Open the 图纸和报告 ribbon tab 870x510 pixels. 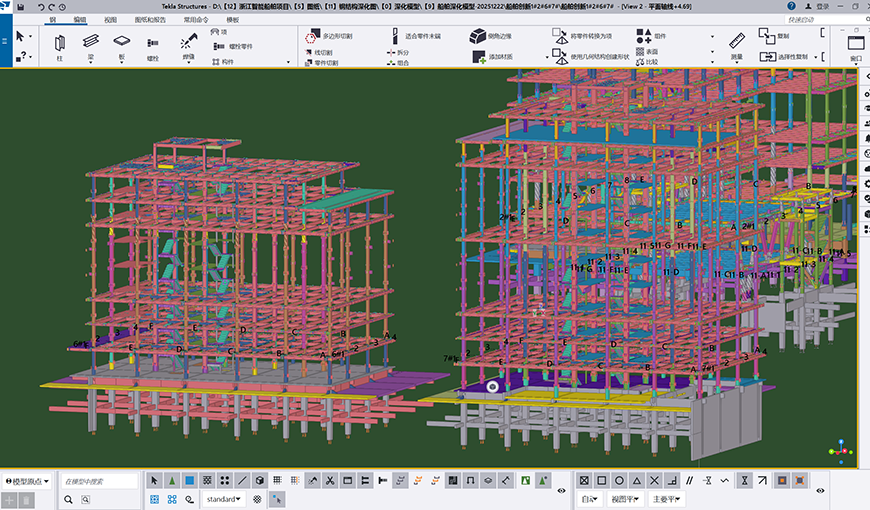coord(150,19)
